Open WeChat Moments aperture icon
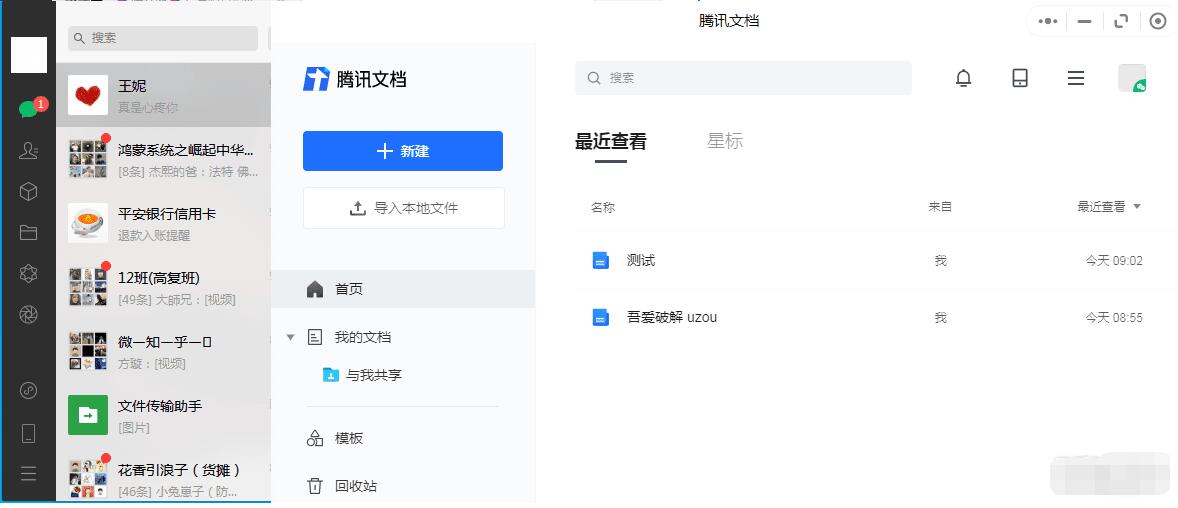Viewport: 1178px width, 508px height. click(x=29, y=314)
